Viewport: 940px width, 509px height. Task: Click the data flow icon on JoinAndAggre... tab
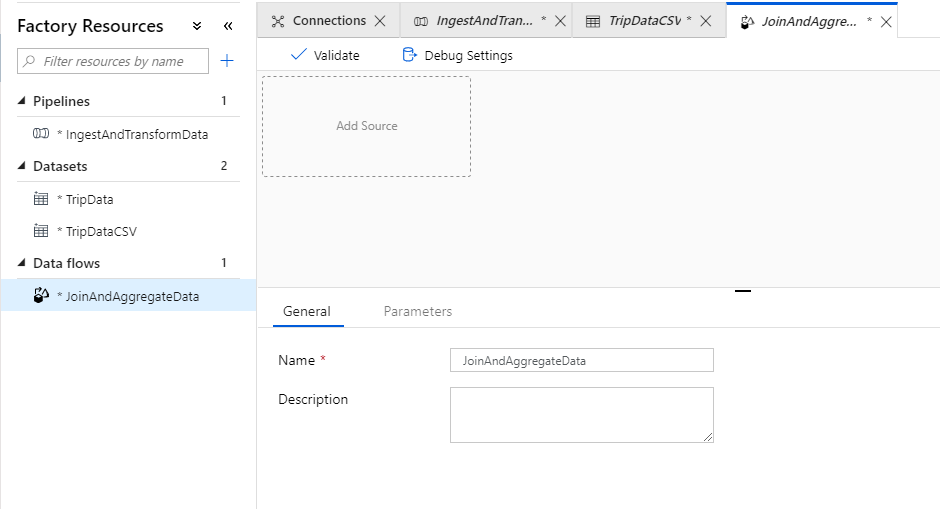tap(747, 22)
